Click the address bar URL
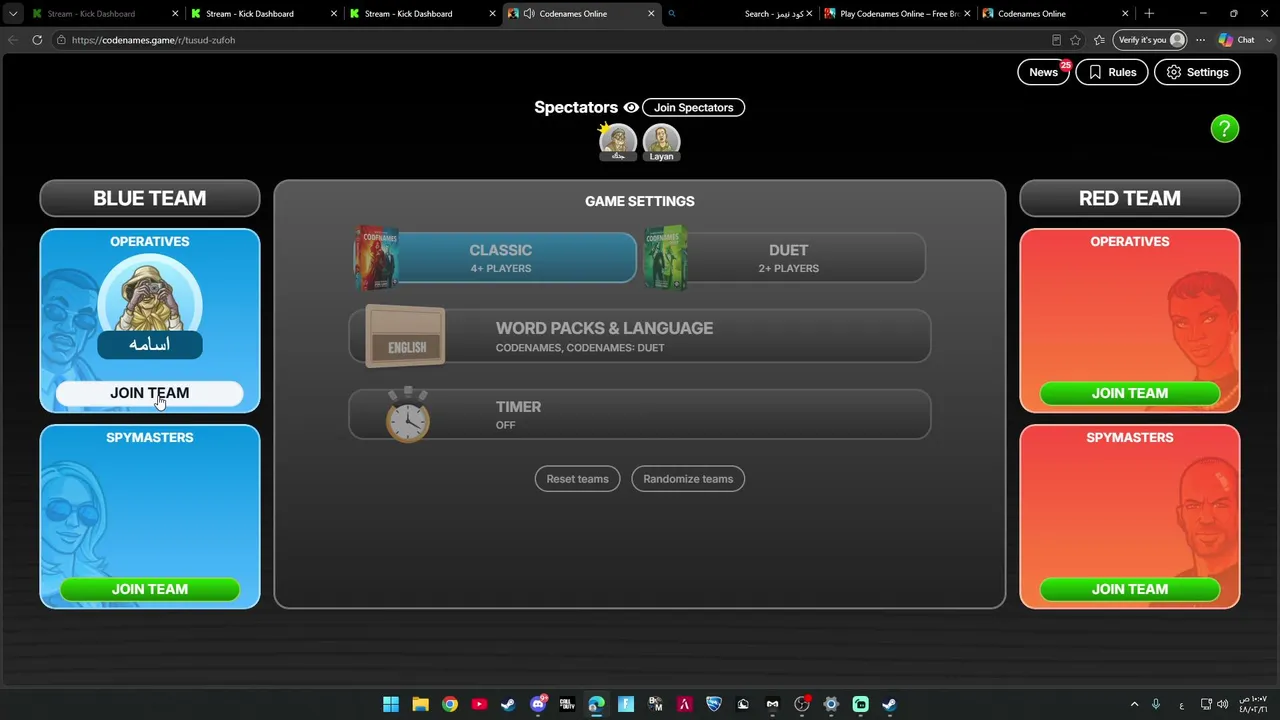The width and height of the screenshot is (1280, 720). point(154,40)
